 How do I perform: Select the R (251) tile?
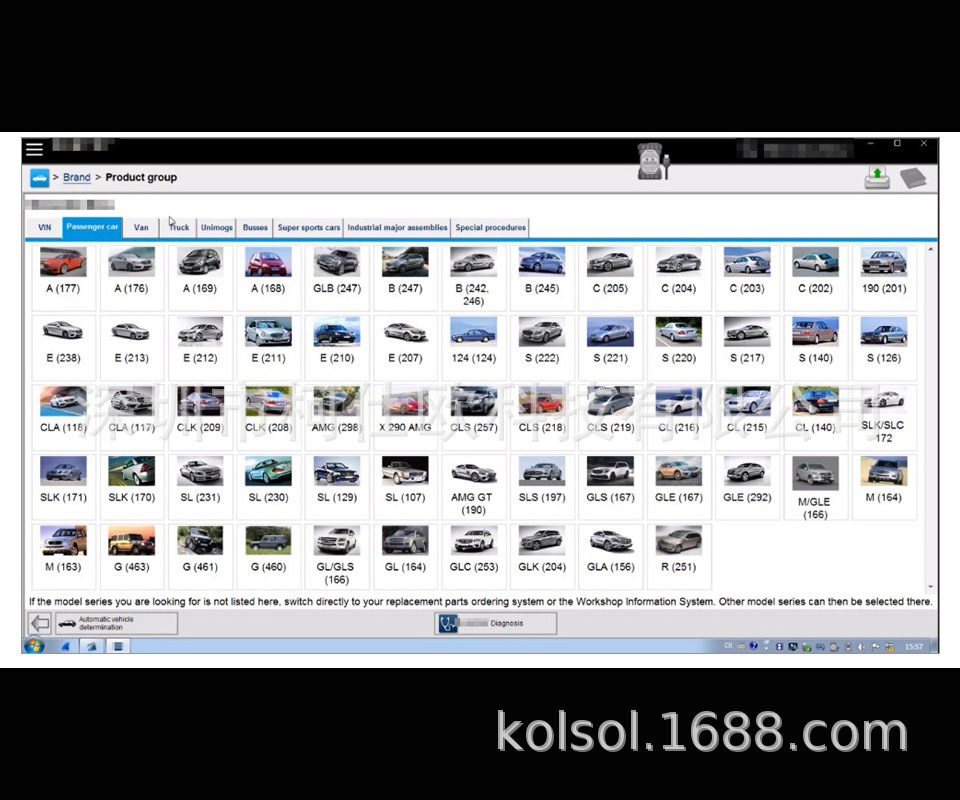(x=678, y=556)
